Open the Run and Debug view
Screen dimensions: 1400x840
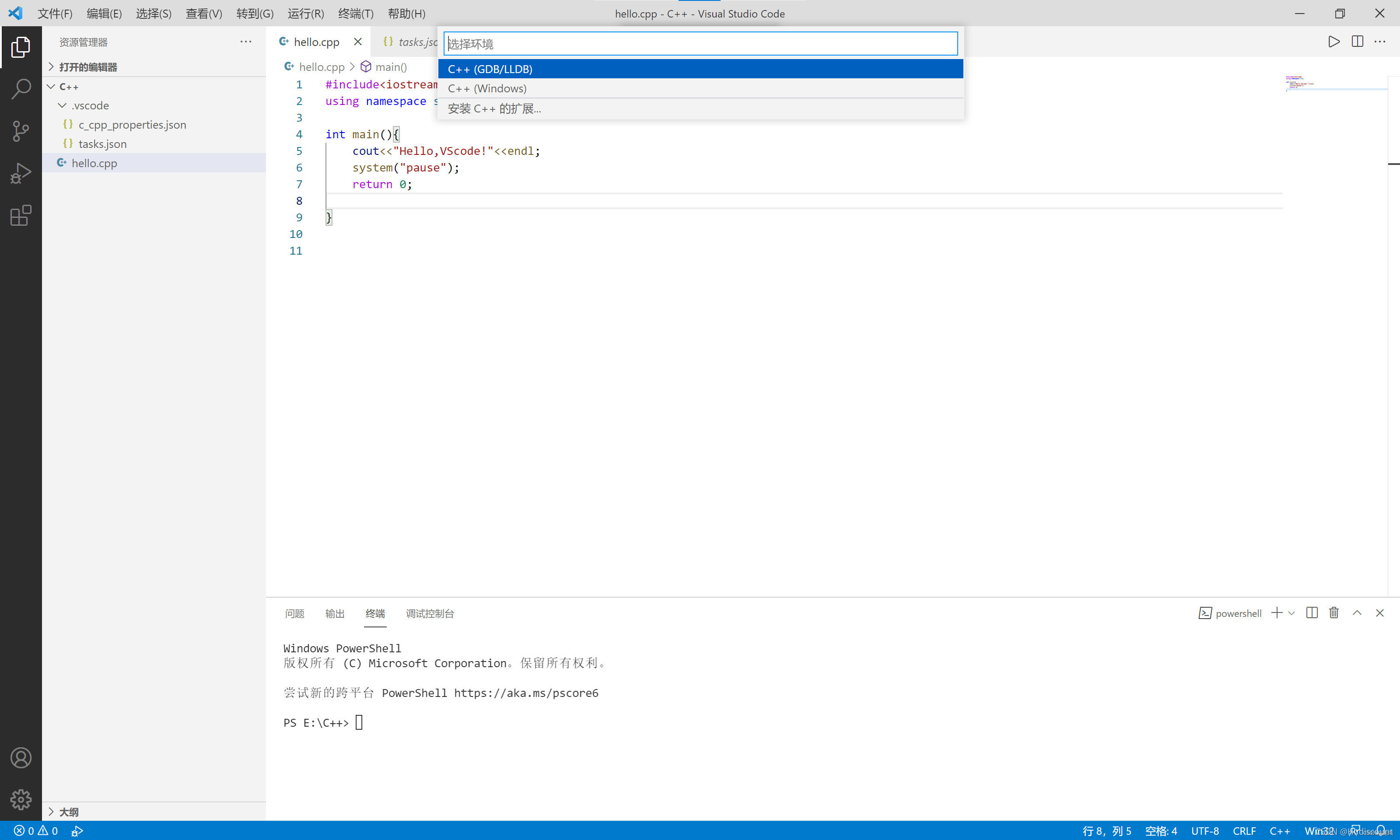point(21,173)
